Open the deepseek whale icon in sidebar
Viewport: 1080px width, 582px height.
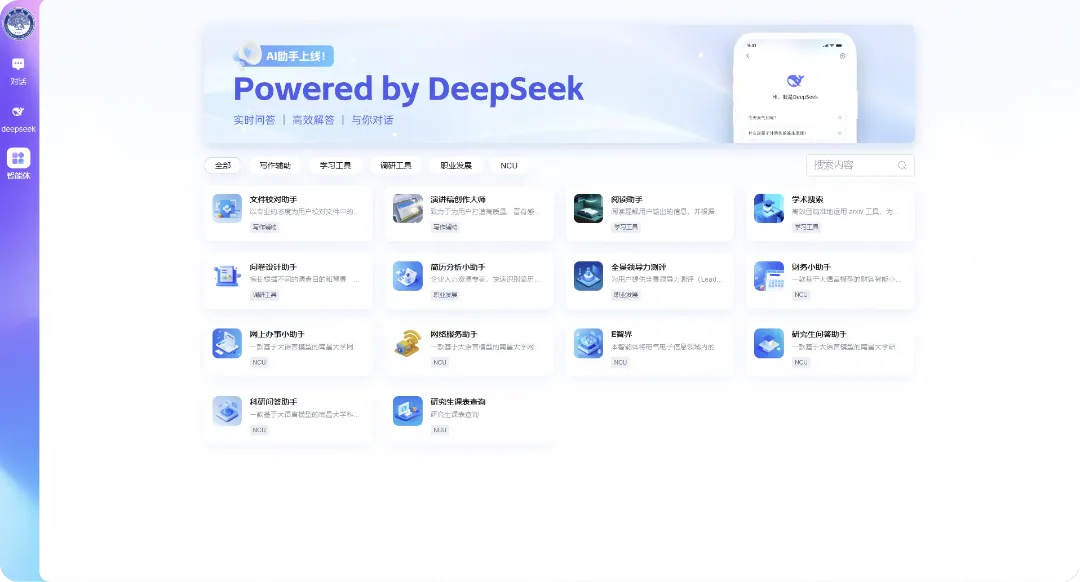(19, 112)
